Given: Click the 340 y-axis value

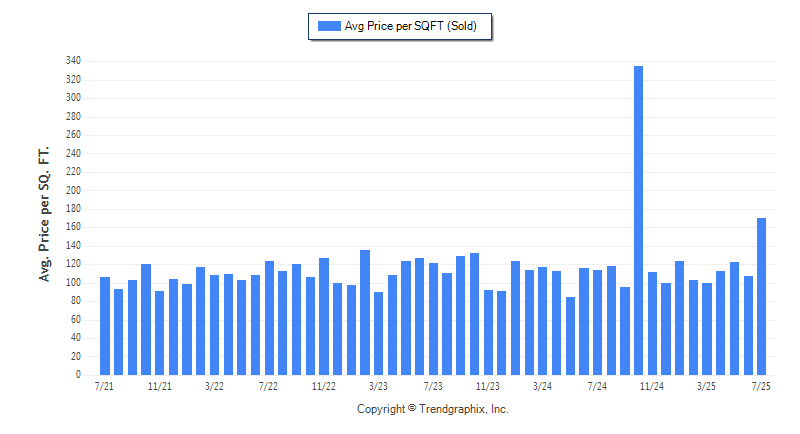Looking at the screenshot, I should (x=73, y=61).
